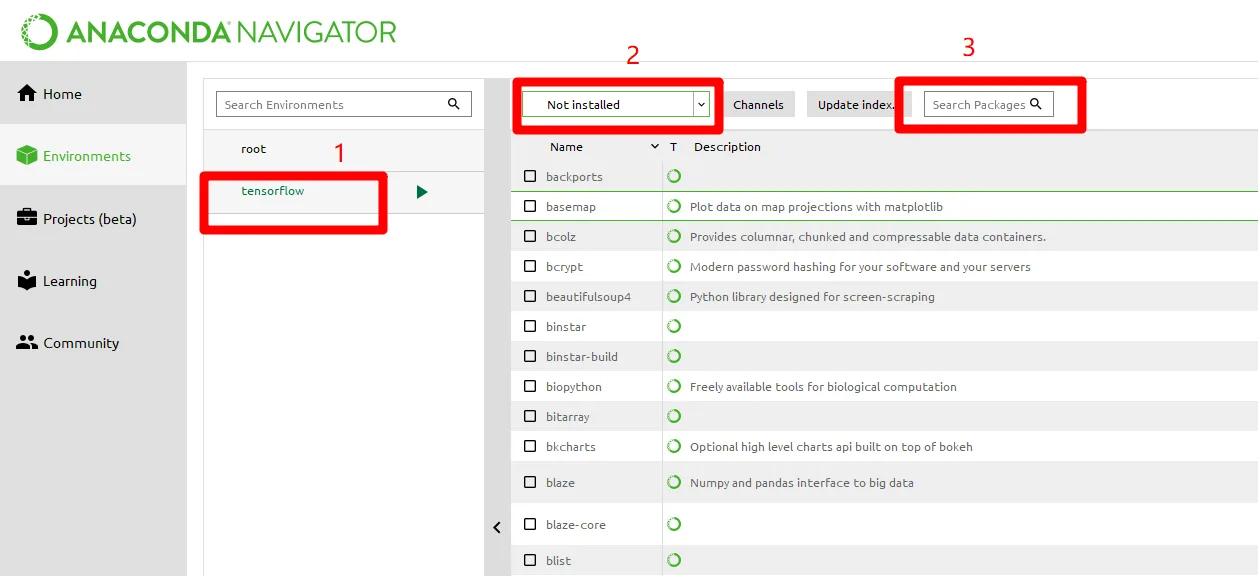Screen dimensions: 1258x576
Task: Open the Home tab
Action: 93,93
